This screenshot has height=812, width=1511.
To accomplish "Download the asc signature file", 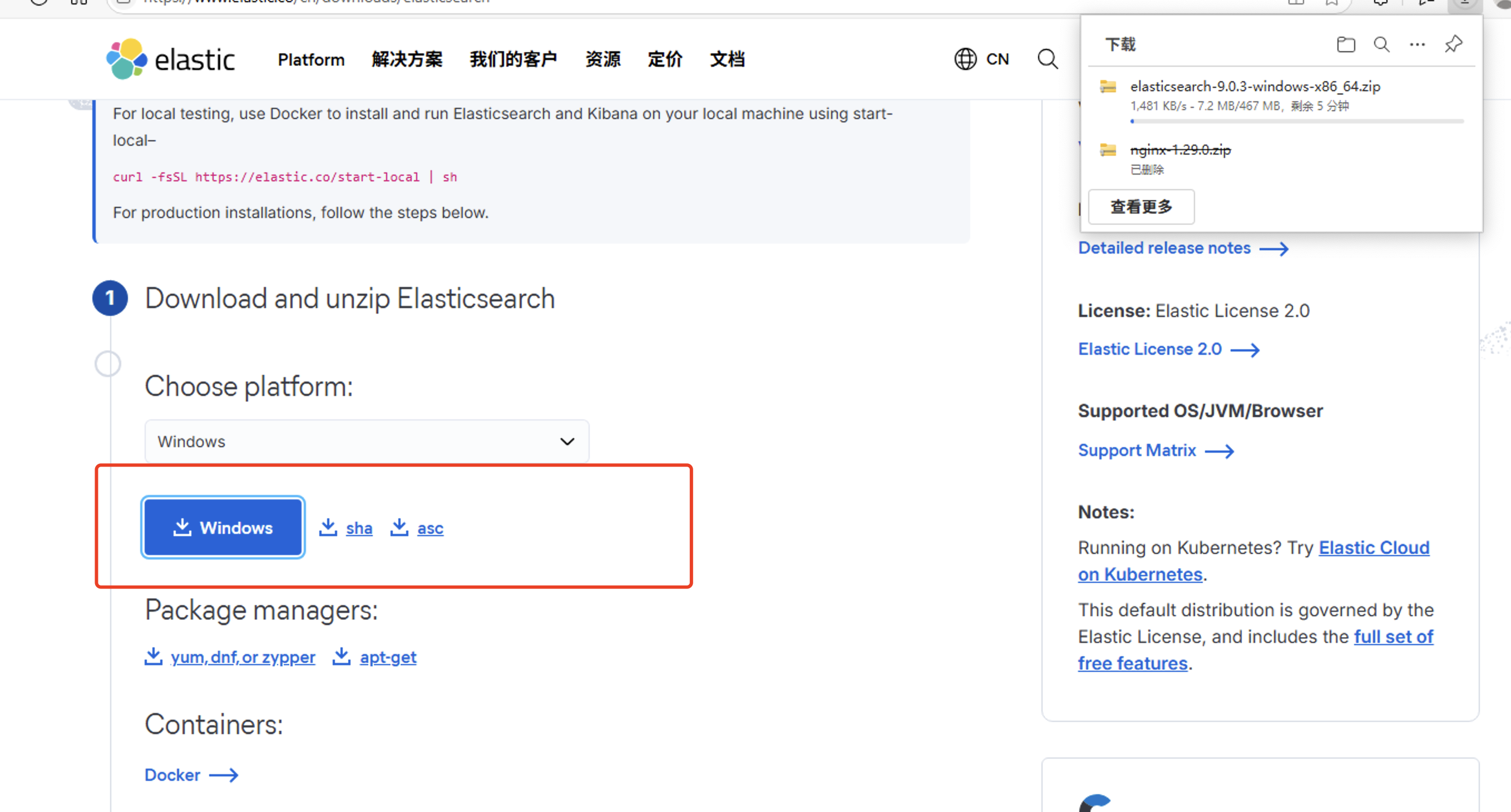I will click(430, 528).
